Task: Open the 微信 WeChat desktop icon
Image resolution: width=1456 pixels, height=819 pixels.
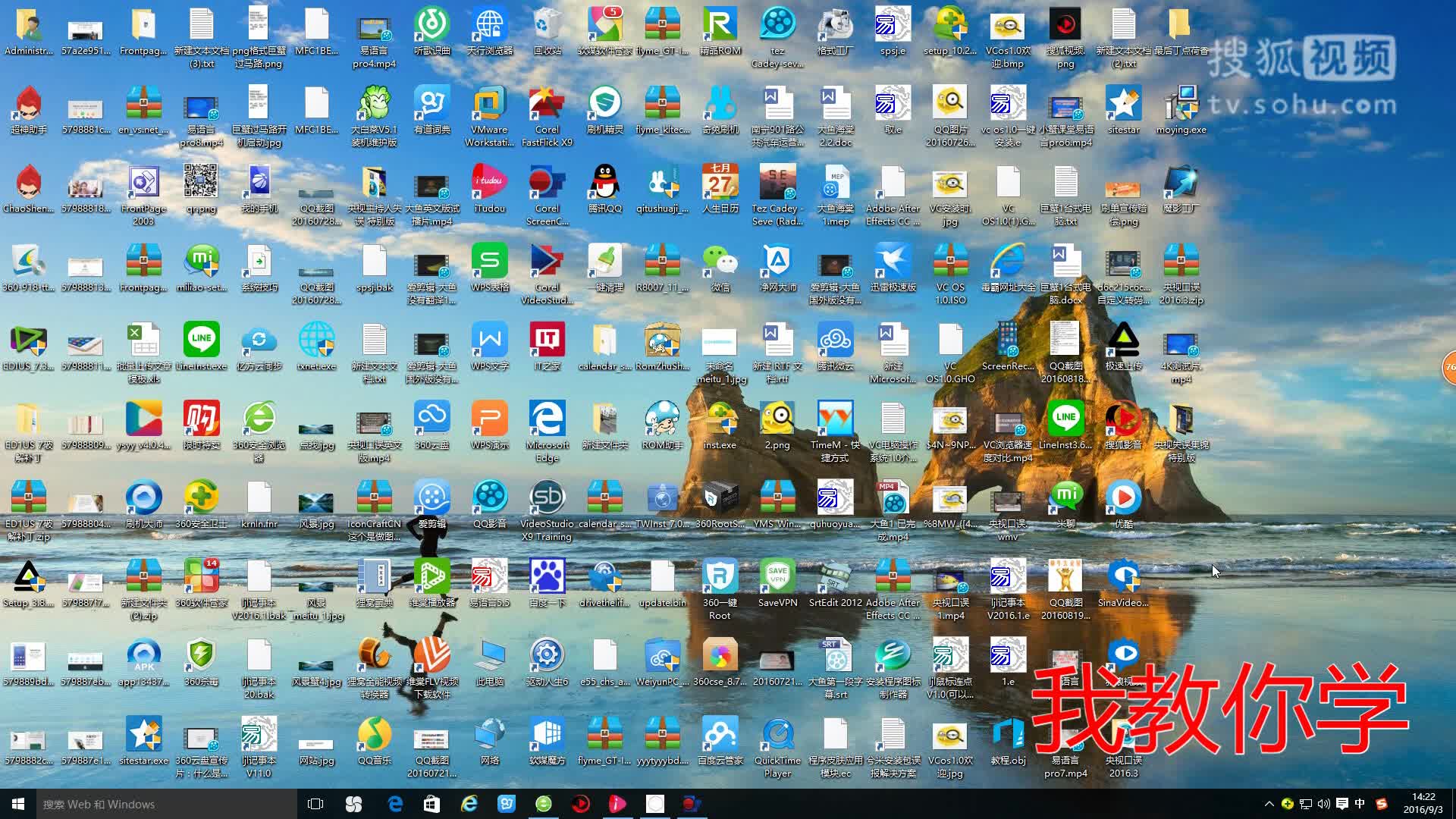Action: (x=720, y=268)
